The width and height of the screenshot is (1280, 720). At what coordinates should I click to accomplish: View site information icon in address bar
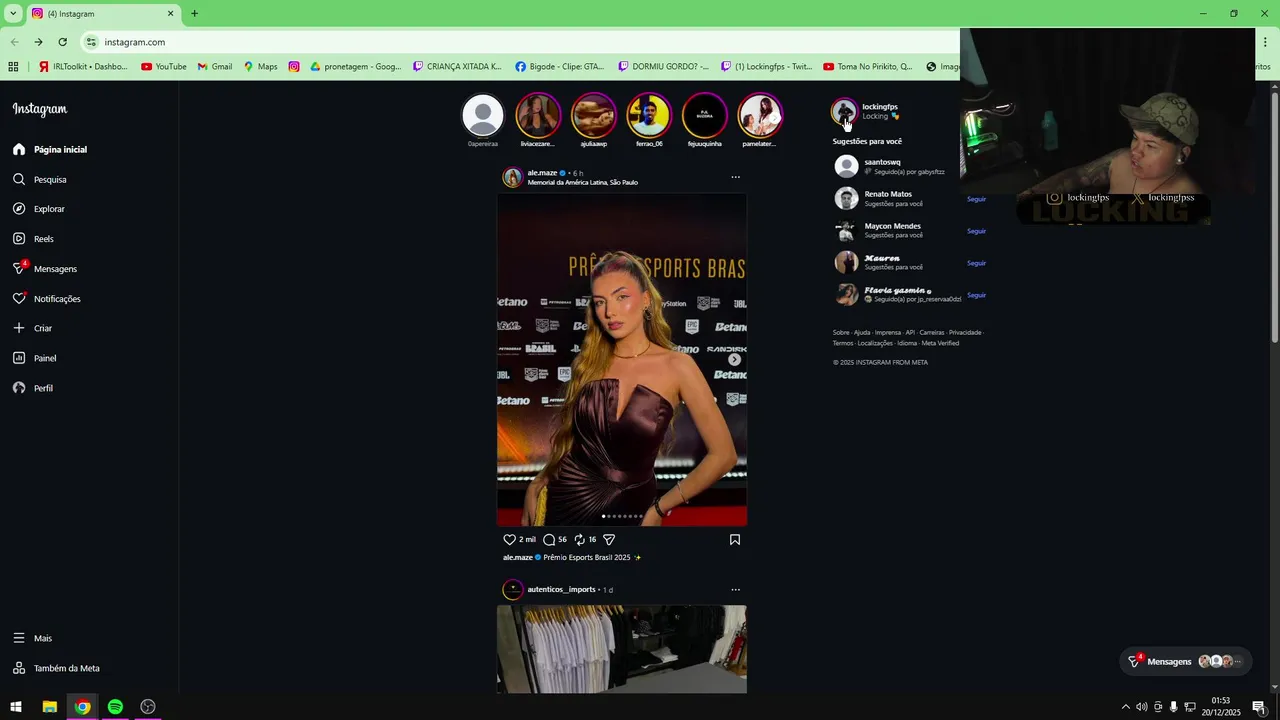[92, 42]
